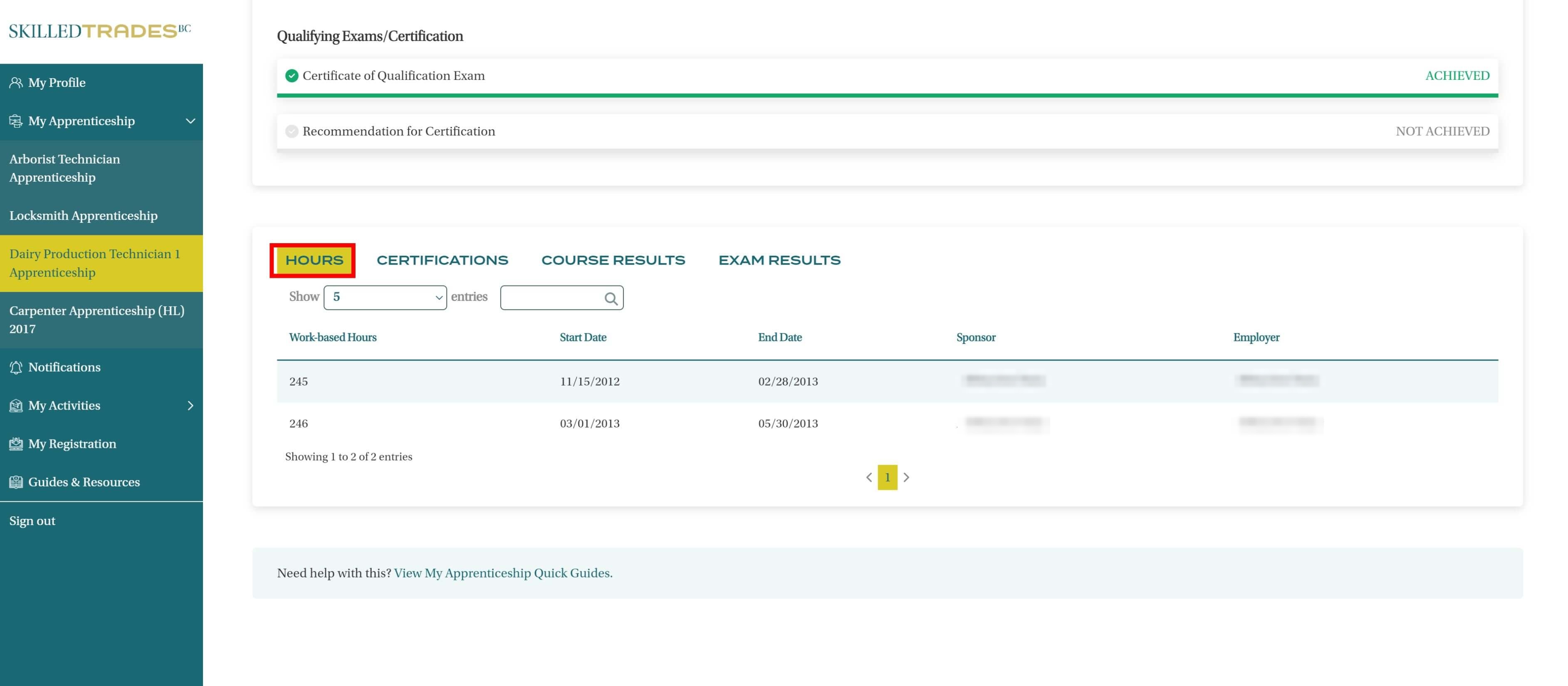Select Locksmith Apprenticeship in sidebar
The width and height of the screenshot is (1568, 686).
tap(84, 216)
